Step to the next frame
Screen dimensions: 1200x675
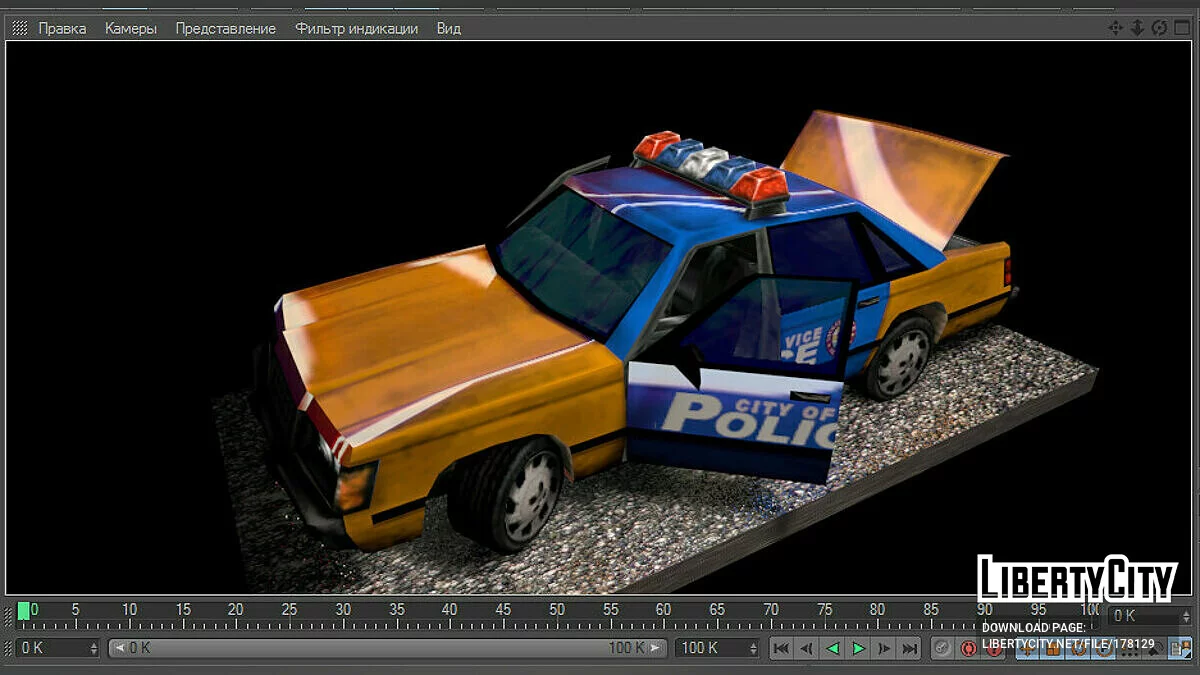(x=884, y=648)
